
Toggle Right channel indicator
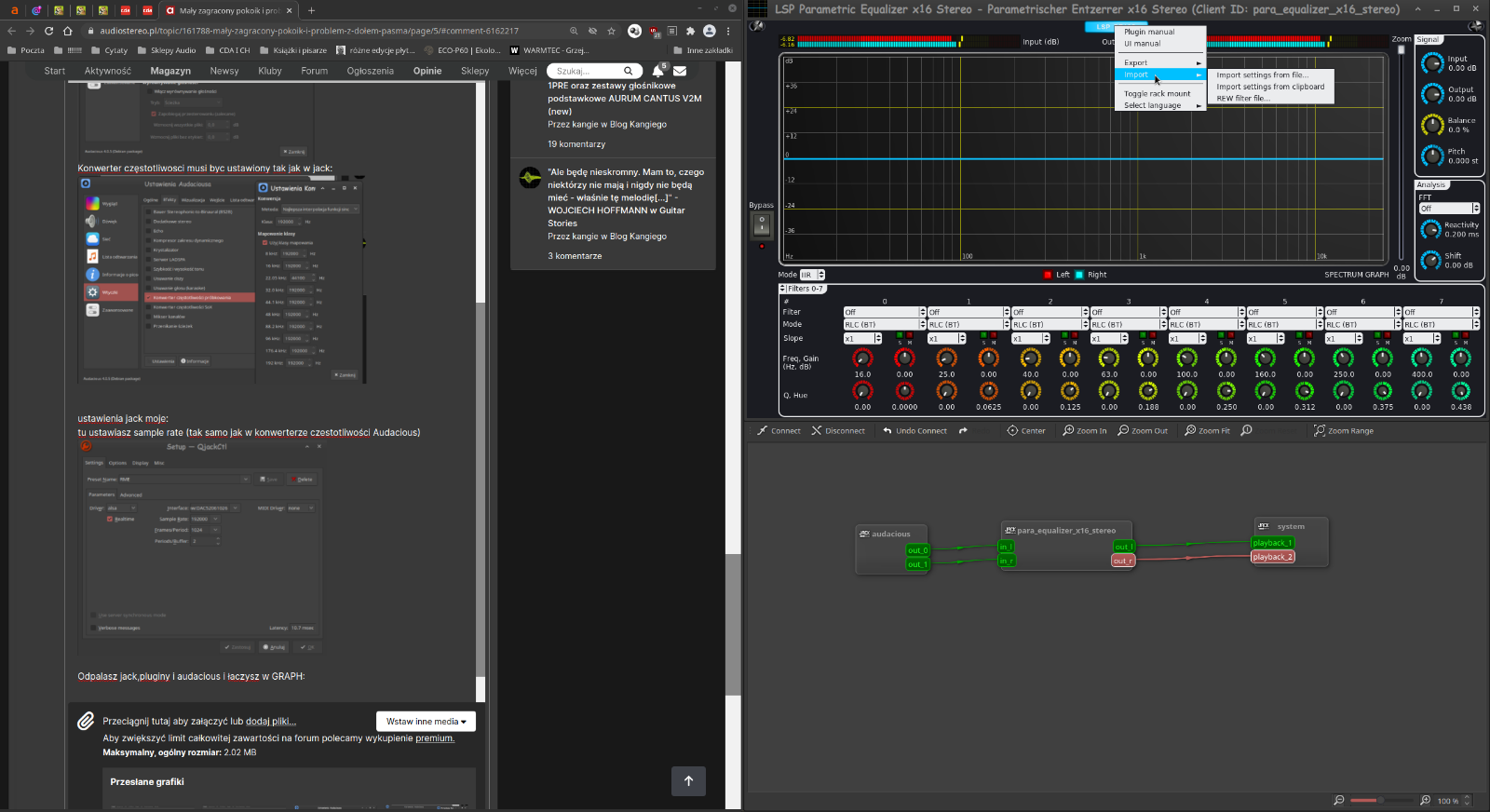pyautogui.click(x=1079, y=275)
